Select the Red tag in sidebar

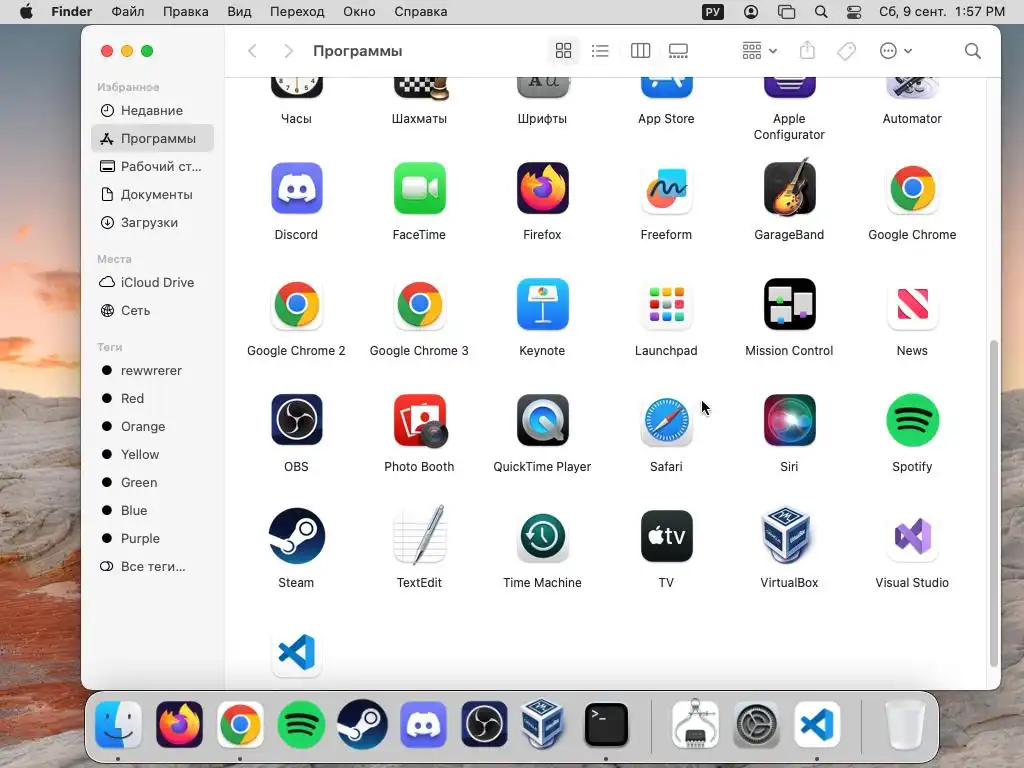[x=152, y=398]
